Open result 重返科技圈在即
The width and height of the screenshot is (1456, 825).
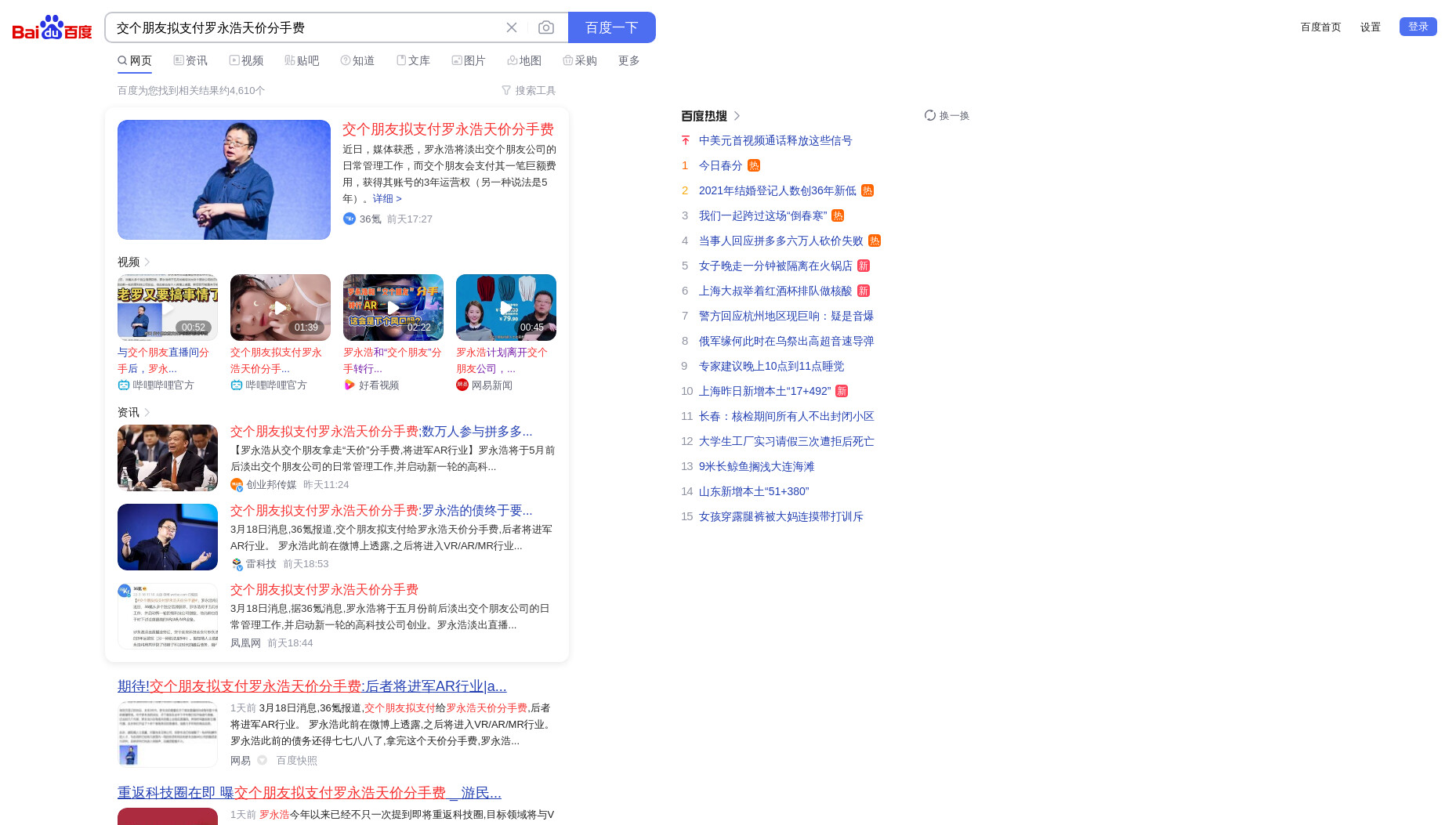310,793
